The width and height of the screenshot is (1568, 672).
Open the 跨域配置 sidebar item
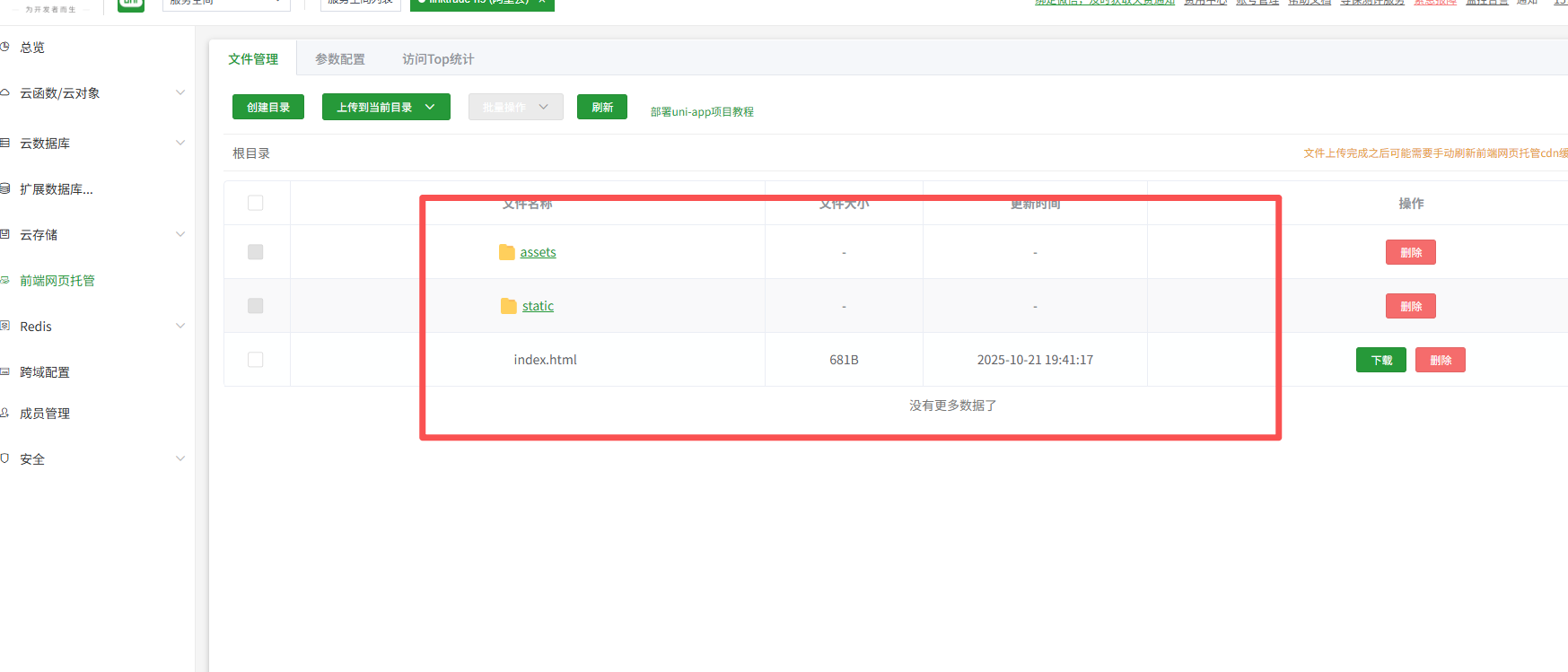pos(45,372)
